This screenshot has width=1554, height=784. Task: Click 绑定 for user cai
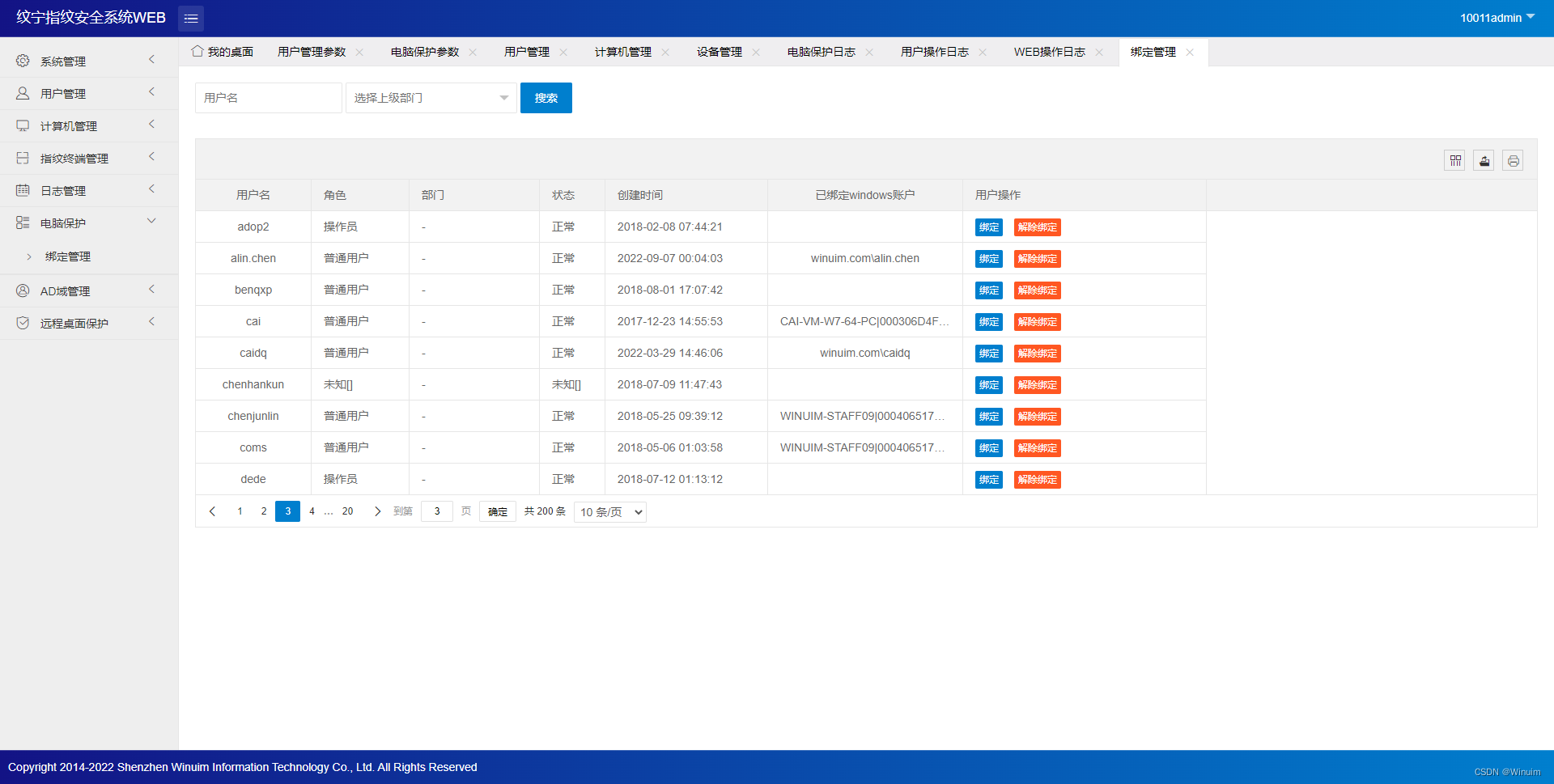989,322
